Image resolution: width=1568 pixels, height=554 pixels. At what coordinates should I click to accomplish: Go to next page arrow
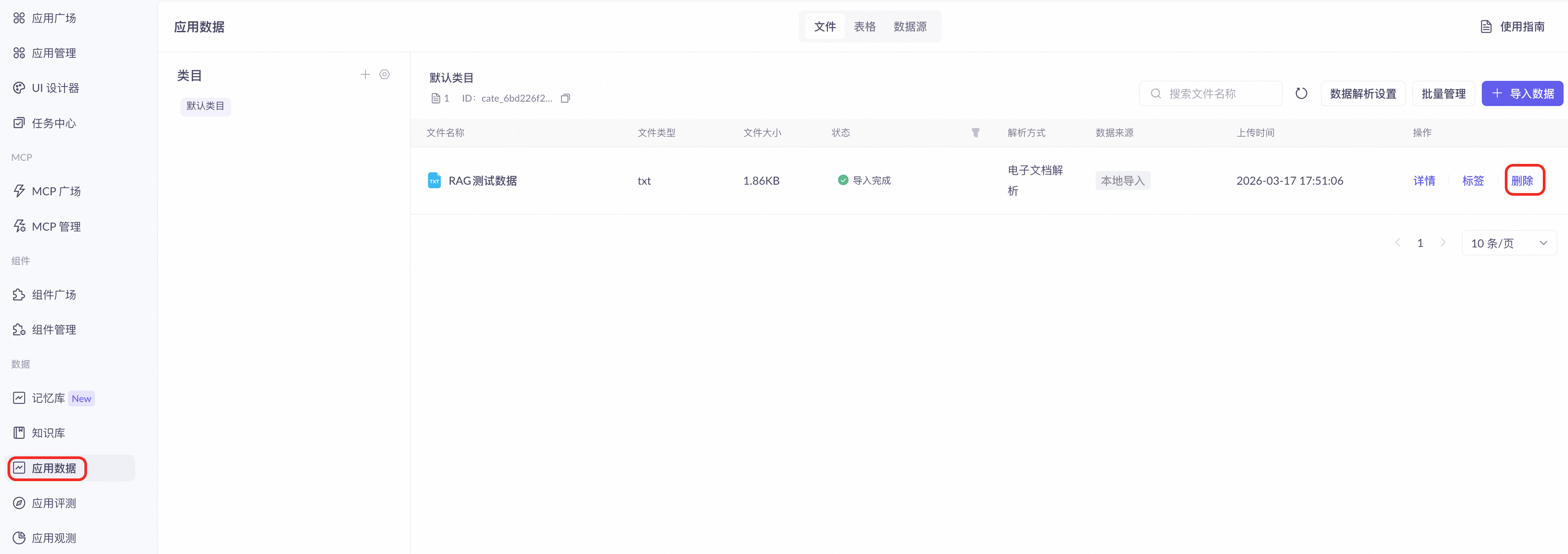(1442, 242)
